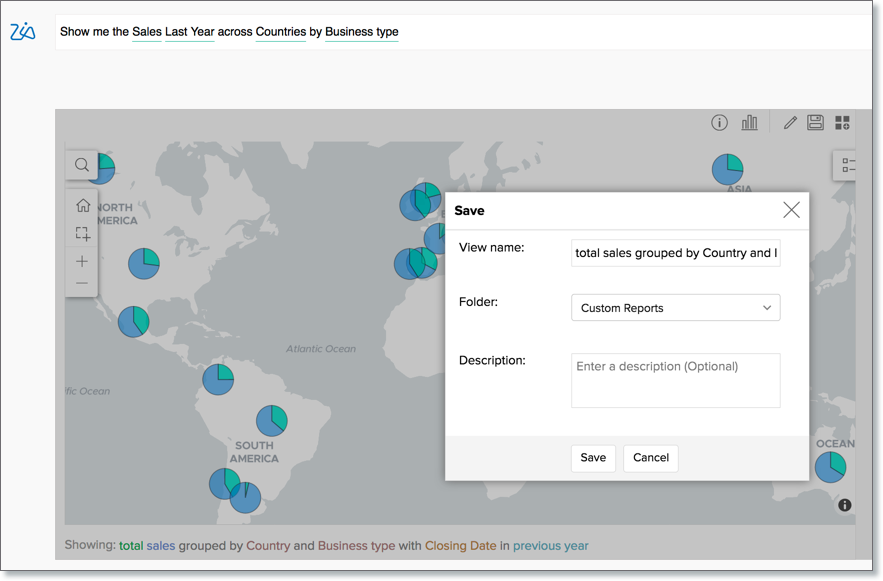This screenshot has height=581, width=883.
Task: Click inside the View name field
Action: pyautogui.click(x=675, y=252)
